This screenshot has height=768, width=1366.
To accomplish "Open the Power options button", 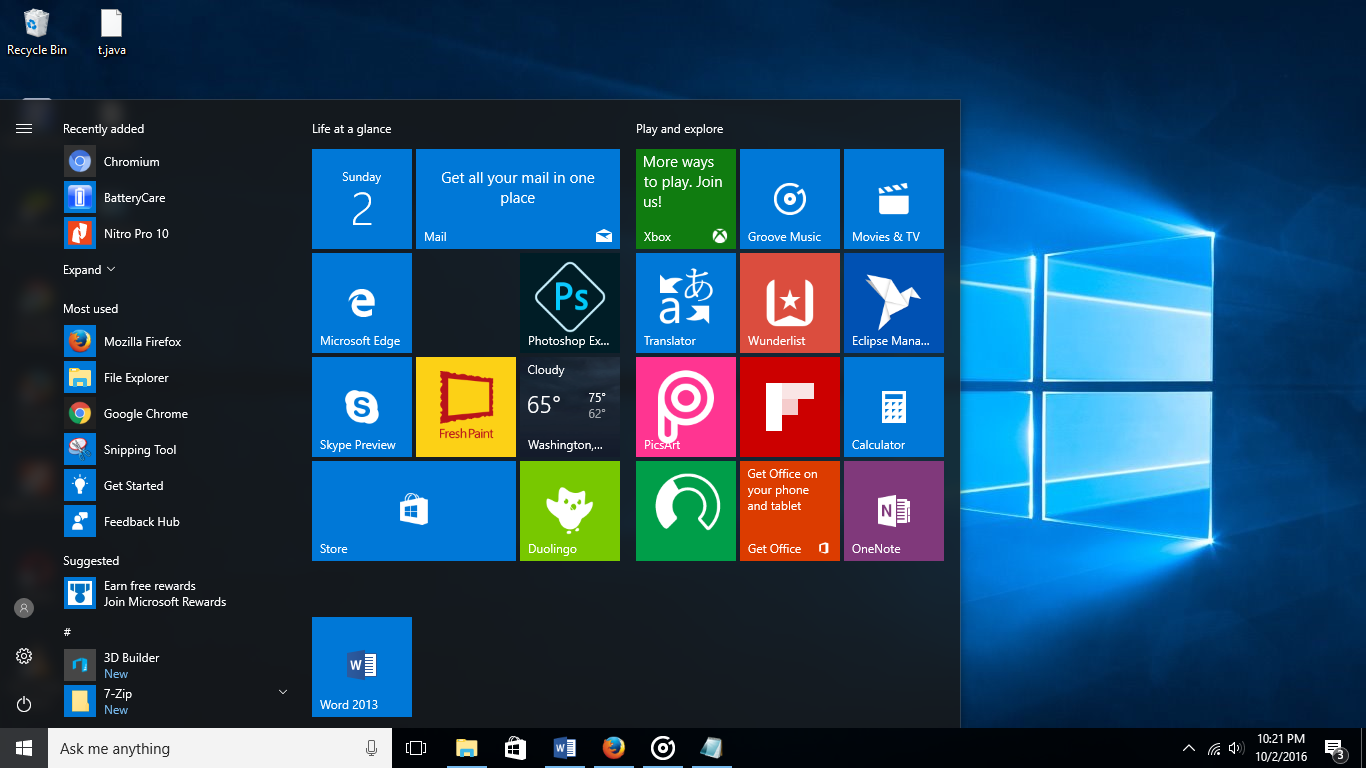I will [x=24, y=704].
